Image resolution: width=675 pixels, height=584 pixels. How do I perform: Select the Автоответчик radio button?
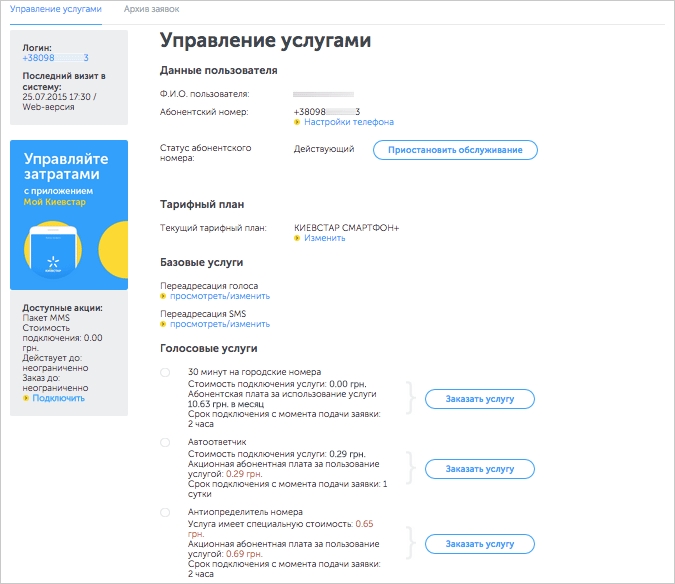(165, 442)
